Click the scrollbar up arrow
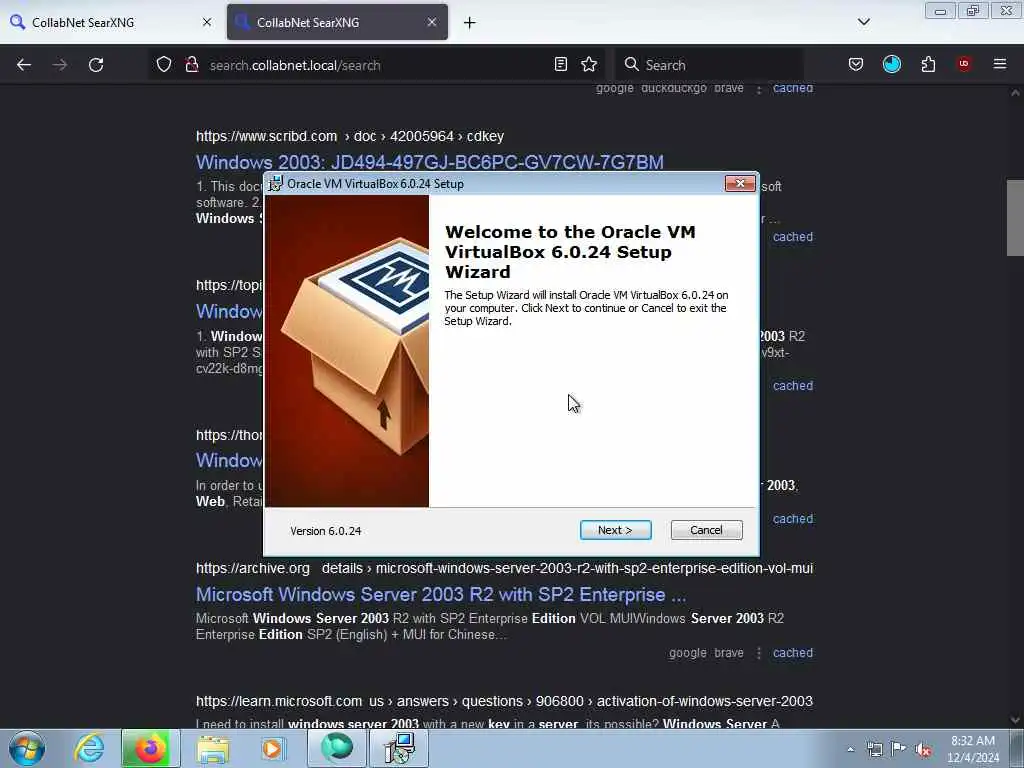The image size is (1024, 768). [1015, 93]
